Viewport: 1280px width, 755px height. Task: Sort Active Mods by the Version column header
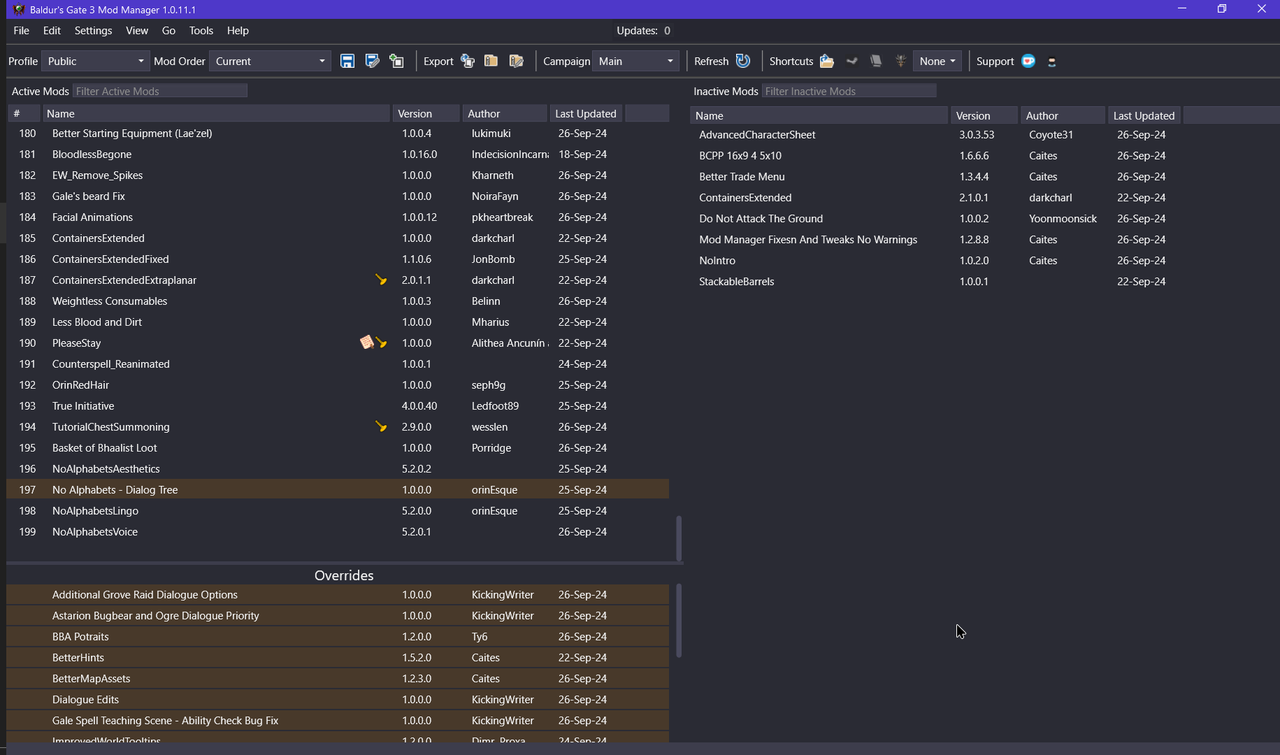pos(426,113)
